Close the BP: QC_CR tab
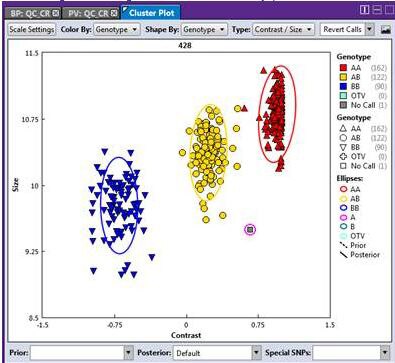This screenshot has height=363, width=395. coord(56,13)
